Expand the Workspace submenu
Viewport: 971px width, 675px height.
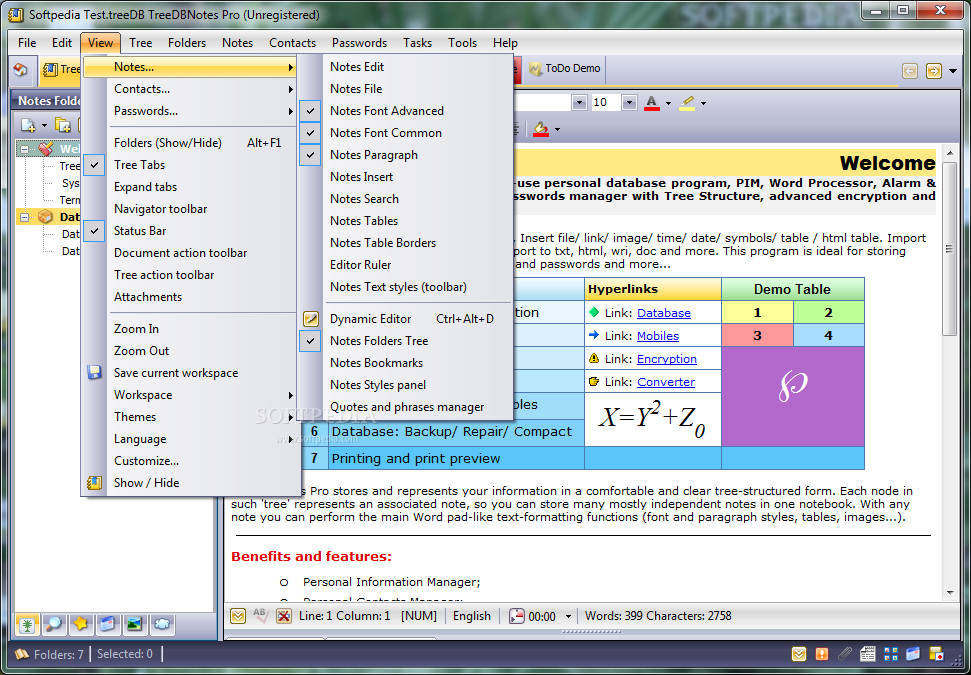point(189,395)
